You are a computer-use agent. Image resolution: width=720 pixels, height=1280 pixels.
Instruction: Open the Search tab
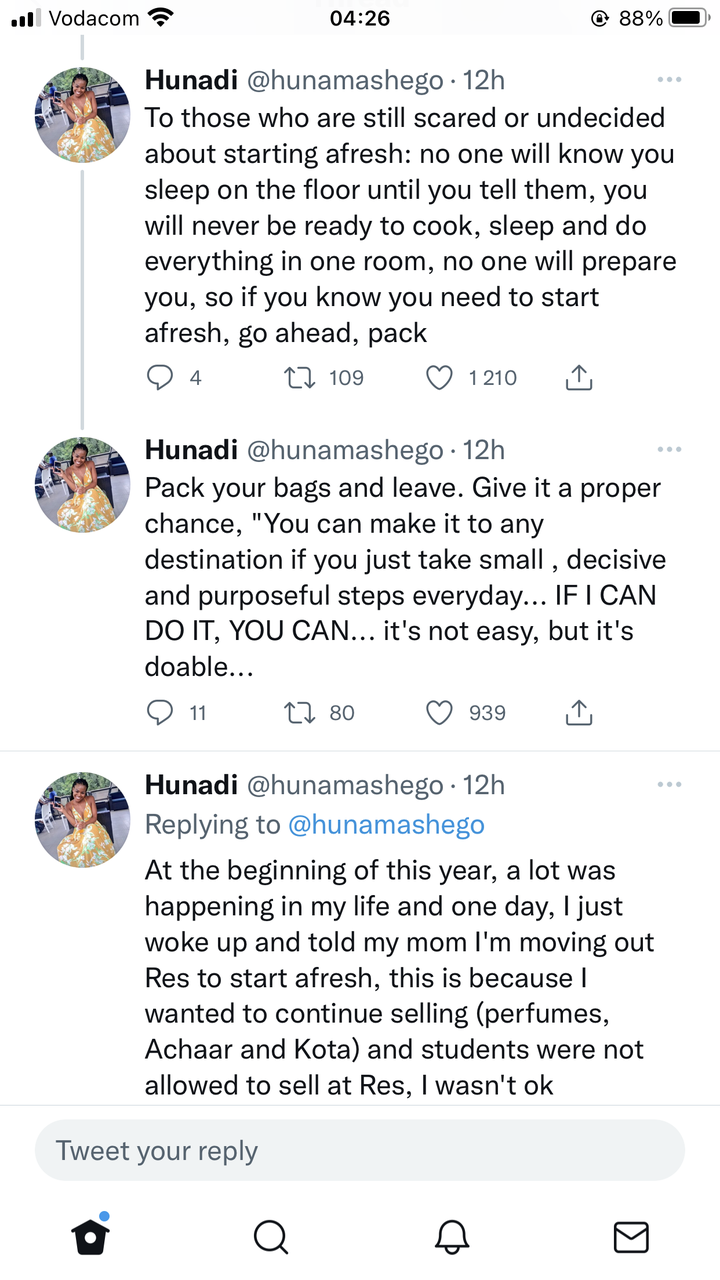point(270,1236)
